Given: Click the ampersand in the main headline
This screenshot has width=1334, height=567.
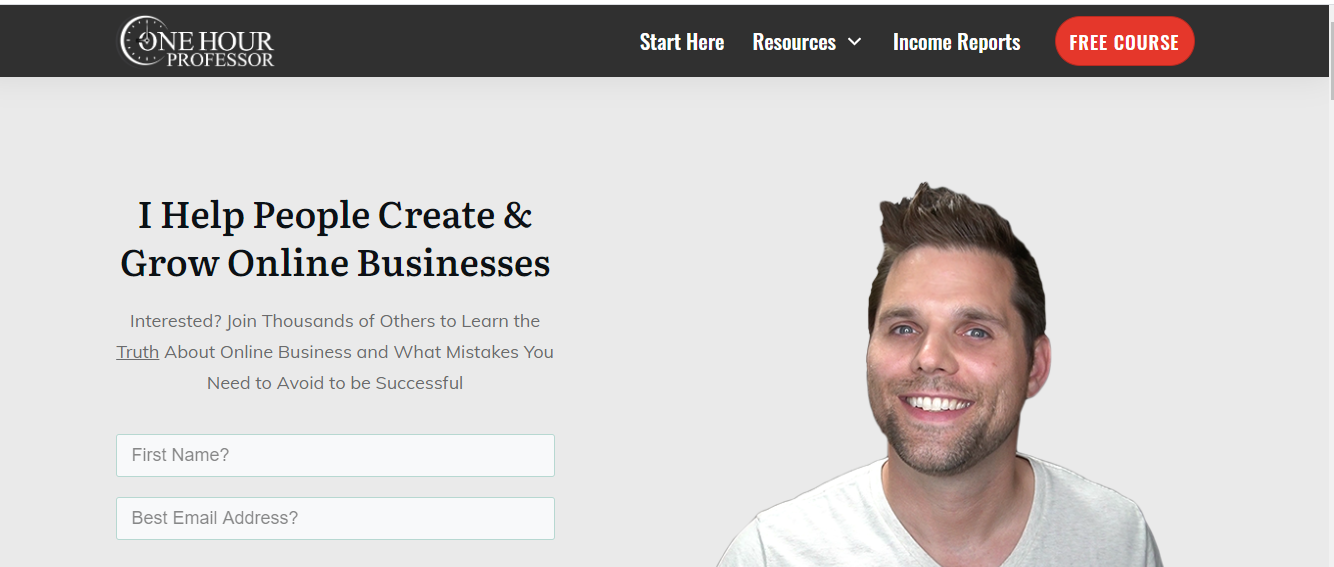Looking at the screenshot, I should click(x=518, y=215).
